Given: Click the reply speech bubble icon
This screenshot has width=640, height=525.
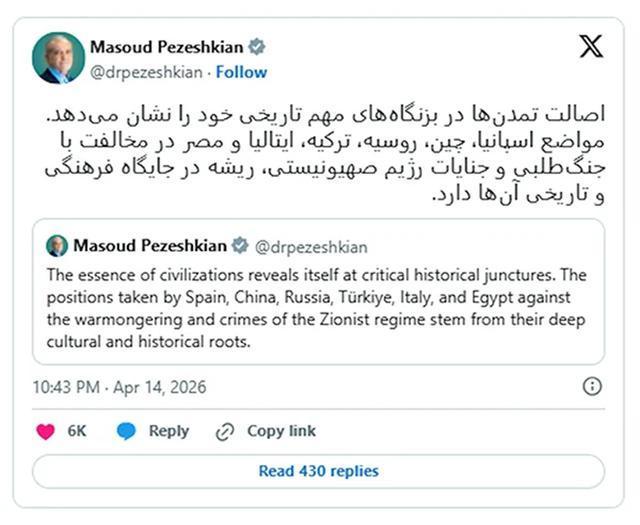Looking at the screenshot, I should click(126, 432).
